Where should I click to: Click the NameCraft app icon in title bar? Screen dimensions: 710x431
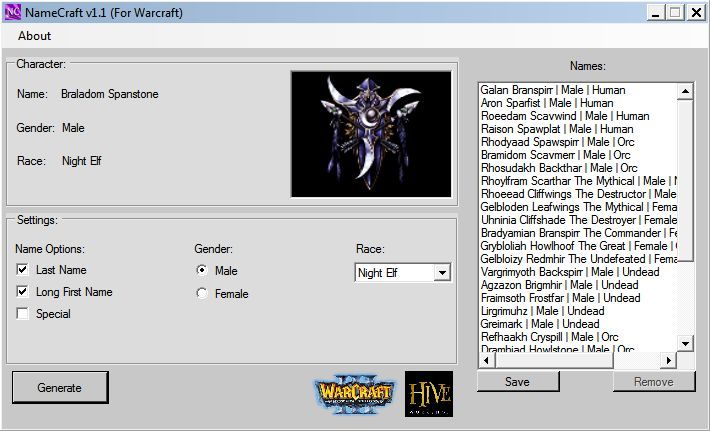(12, 12)
